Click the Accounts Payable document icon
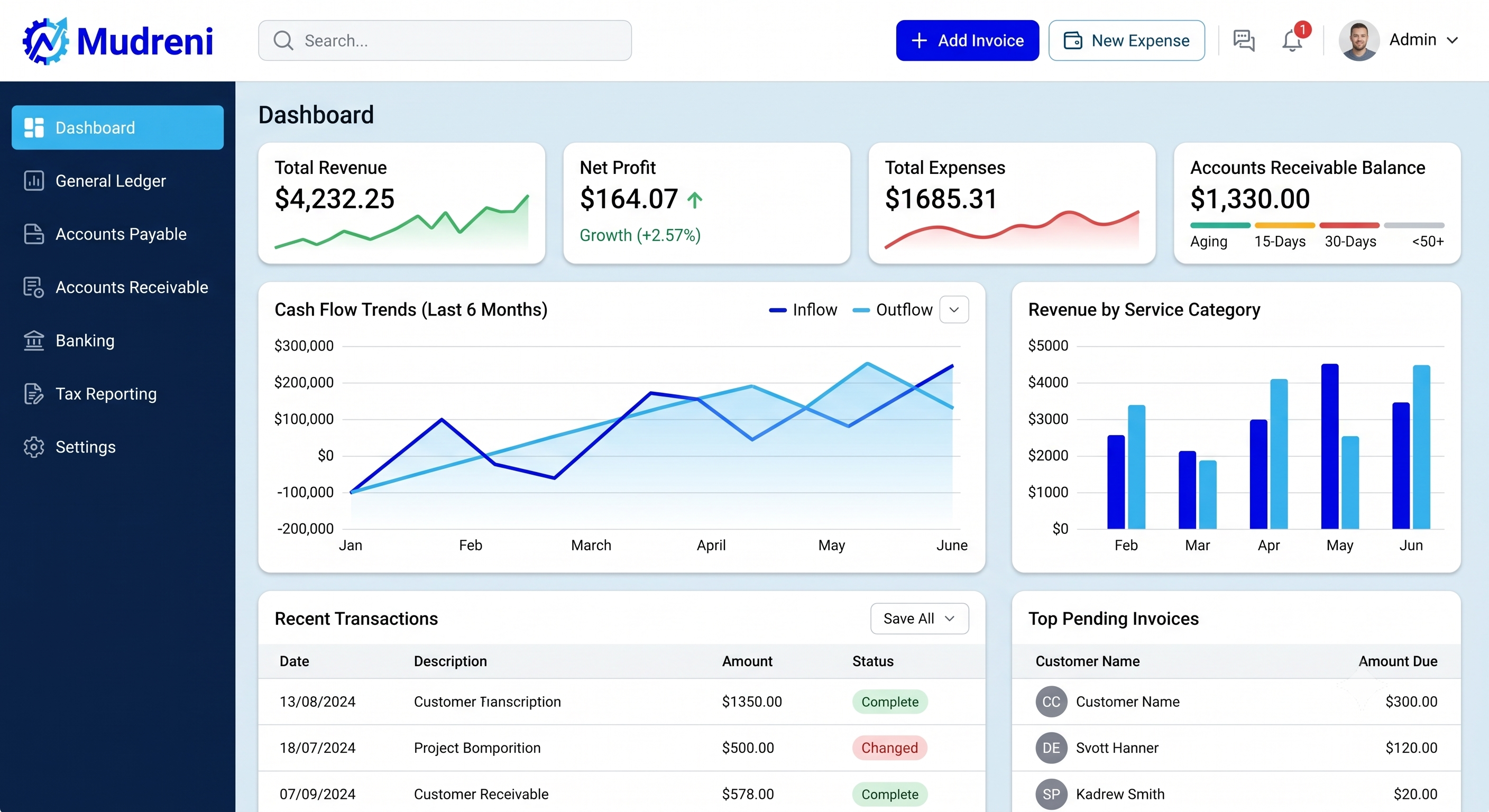This screenshot has height=812, width=1489. pyautogui.click(x=34, y=234)
